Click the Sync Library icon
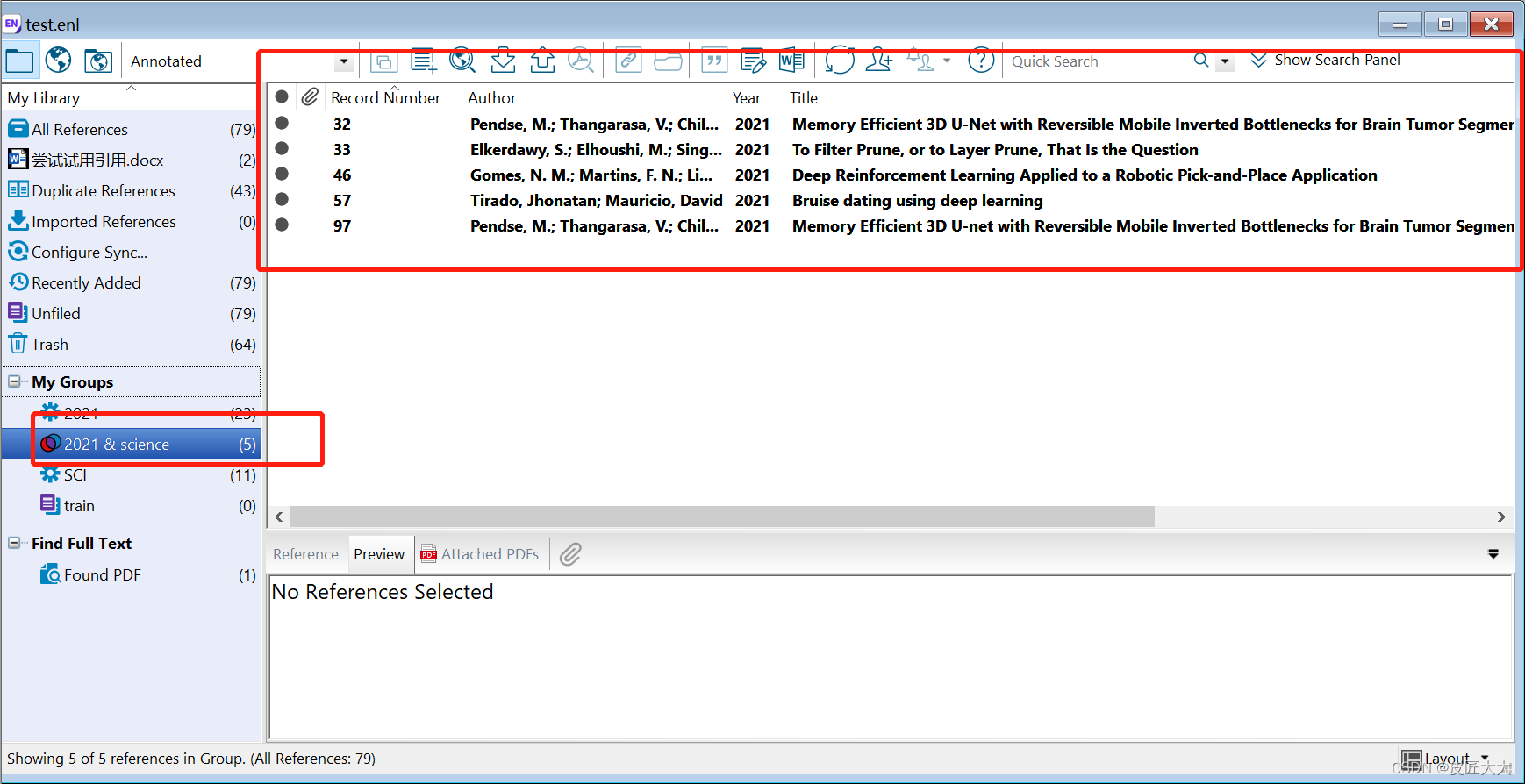 [x=840, y=61]
